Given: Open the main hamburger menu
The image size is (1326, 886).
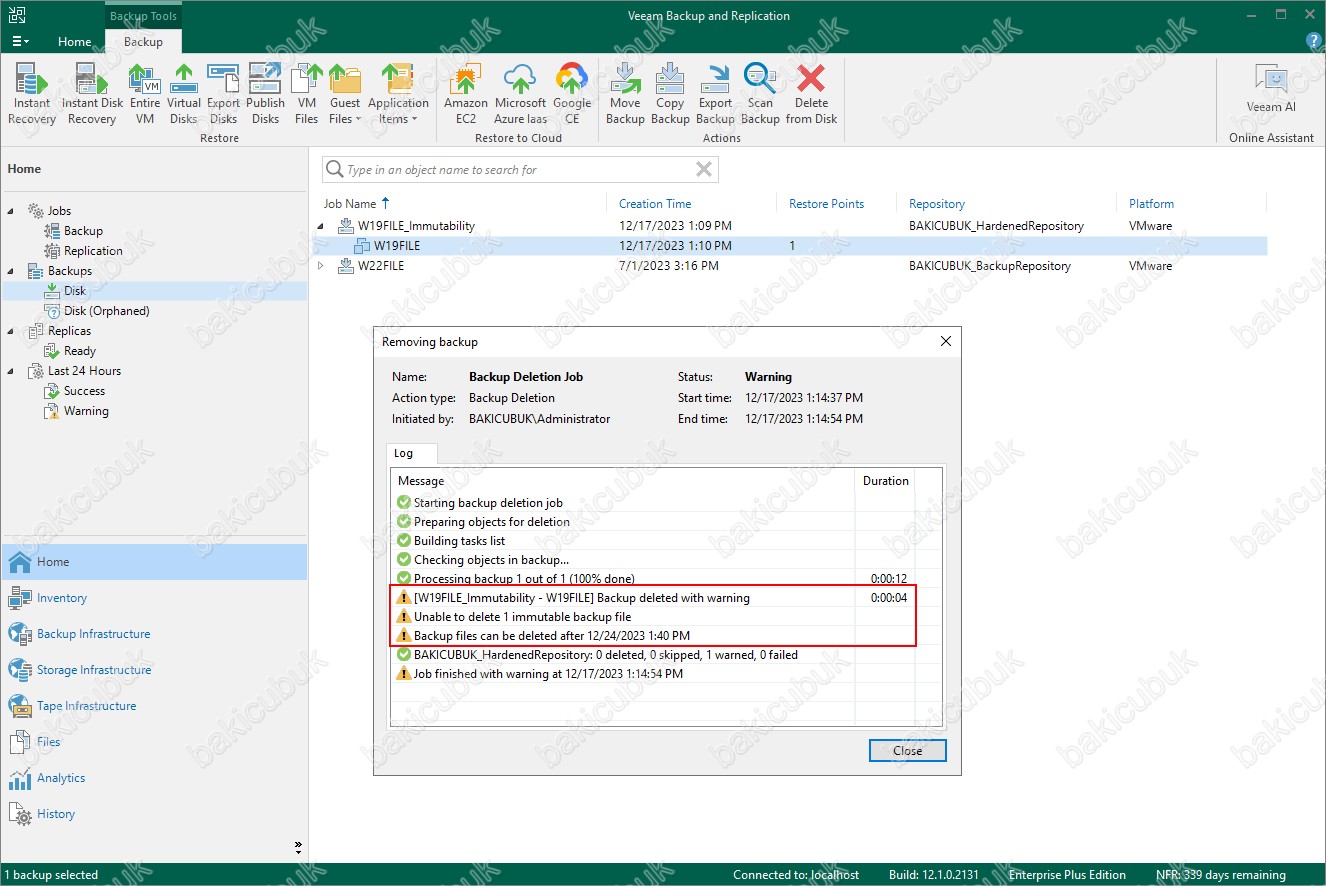Looking at the screenshot, I should click(x=20, y=42).
